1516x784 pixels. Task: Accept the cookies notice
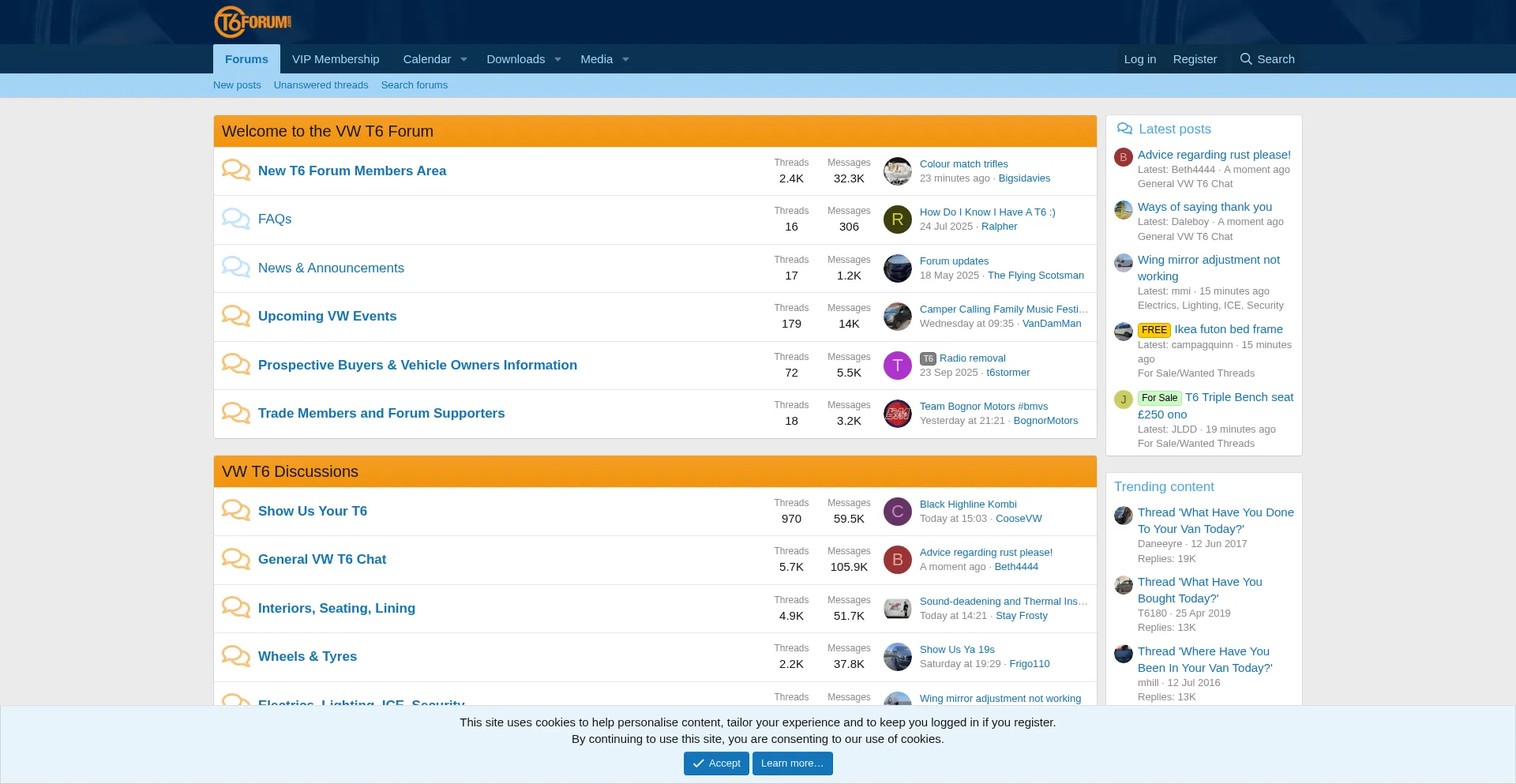pos(715,763)
